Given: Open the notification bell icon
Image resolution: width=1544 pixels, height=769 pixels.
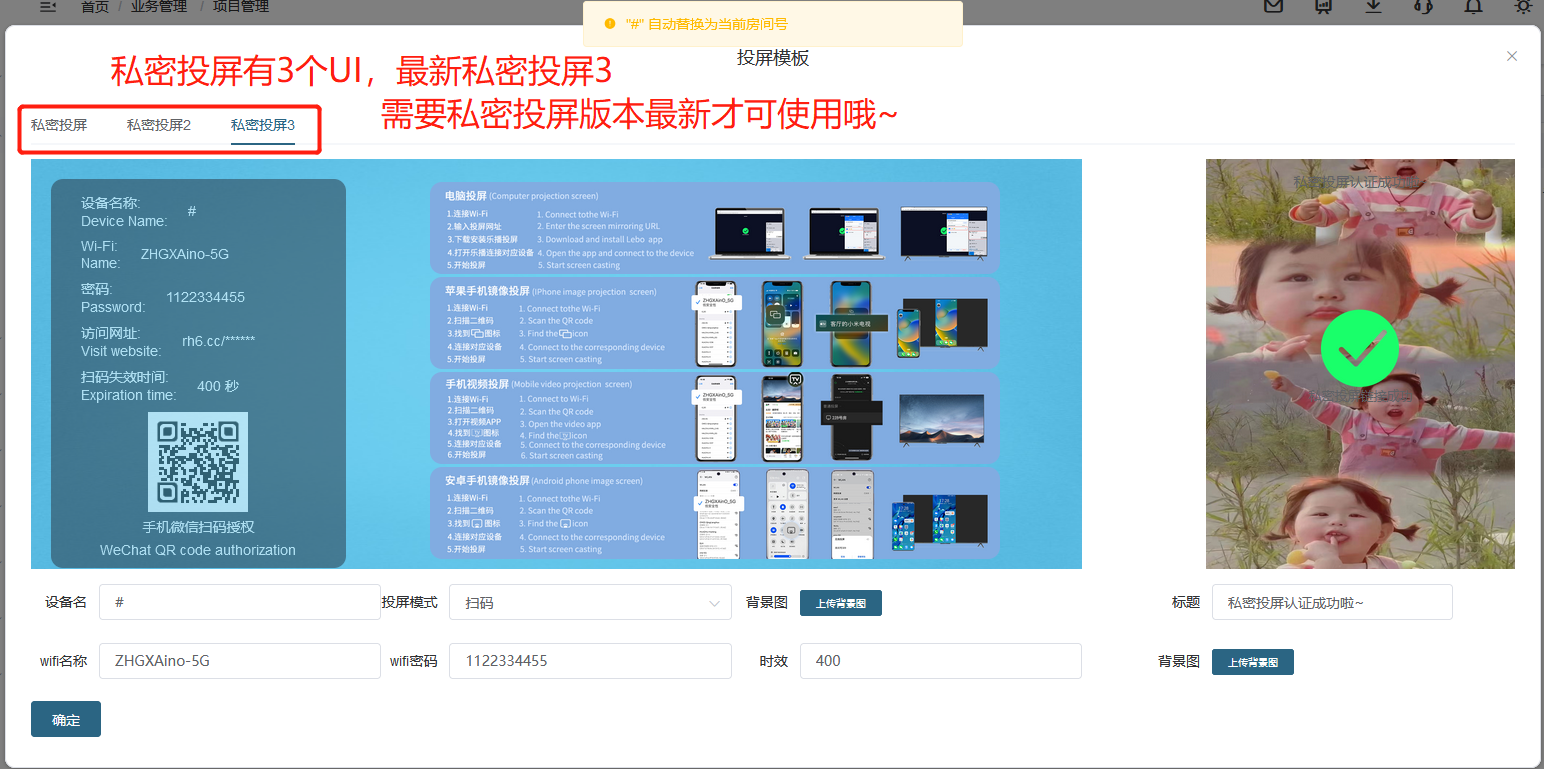Looking at the screenshot, I should click(x=1473, y=7).
